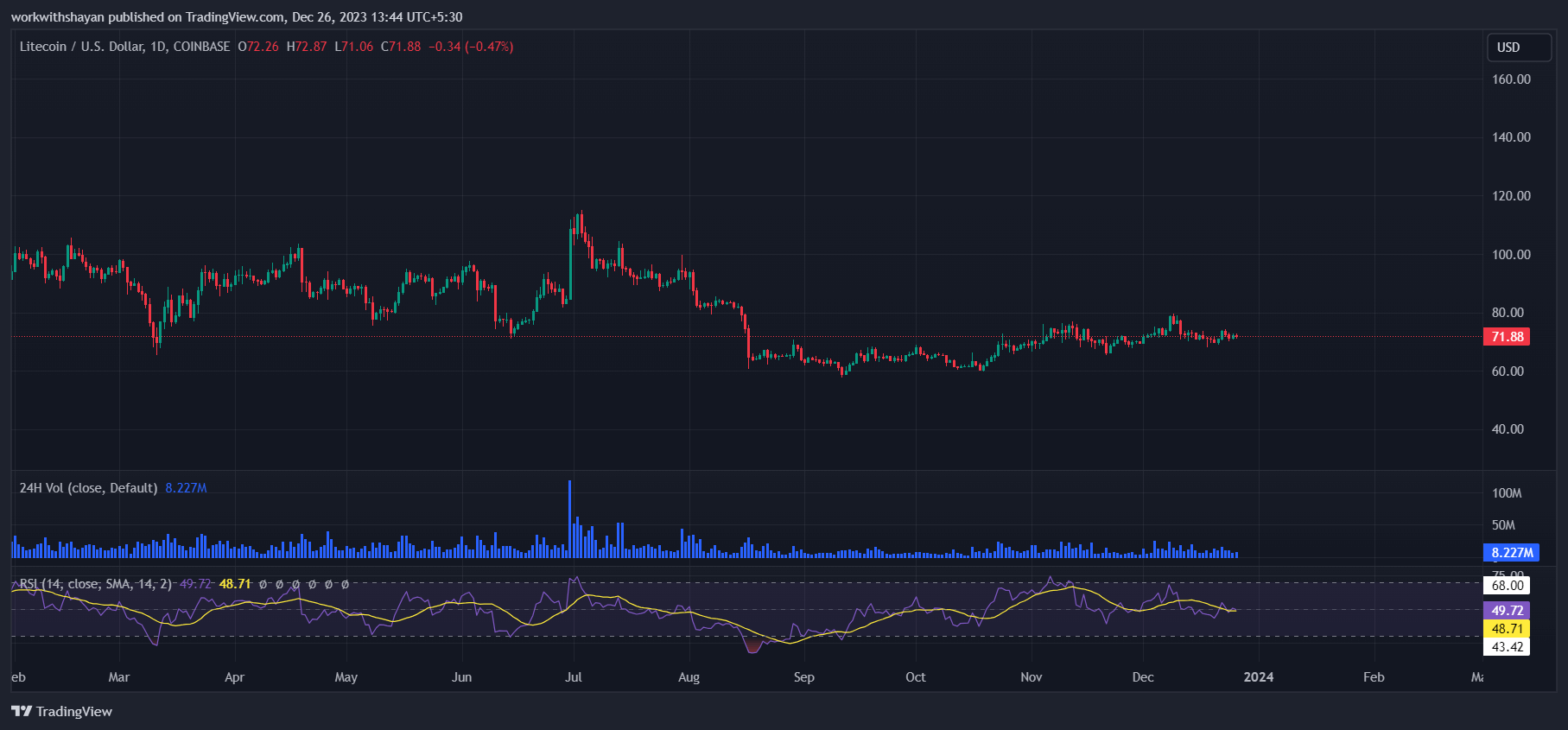Viewport: 1568px width, 730px height.
Task: Click the 50M volume axis label
Action: pos(1503,525)
